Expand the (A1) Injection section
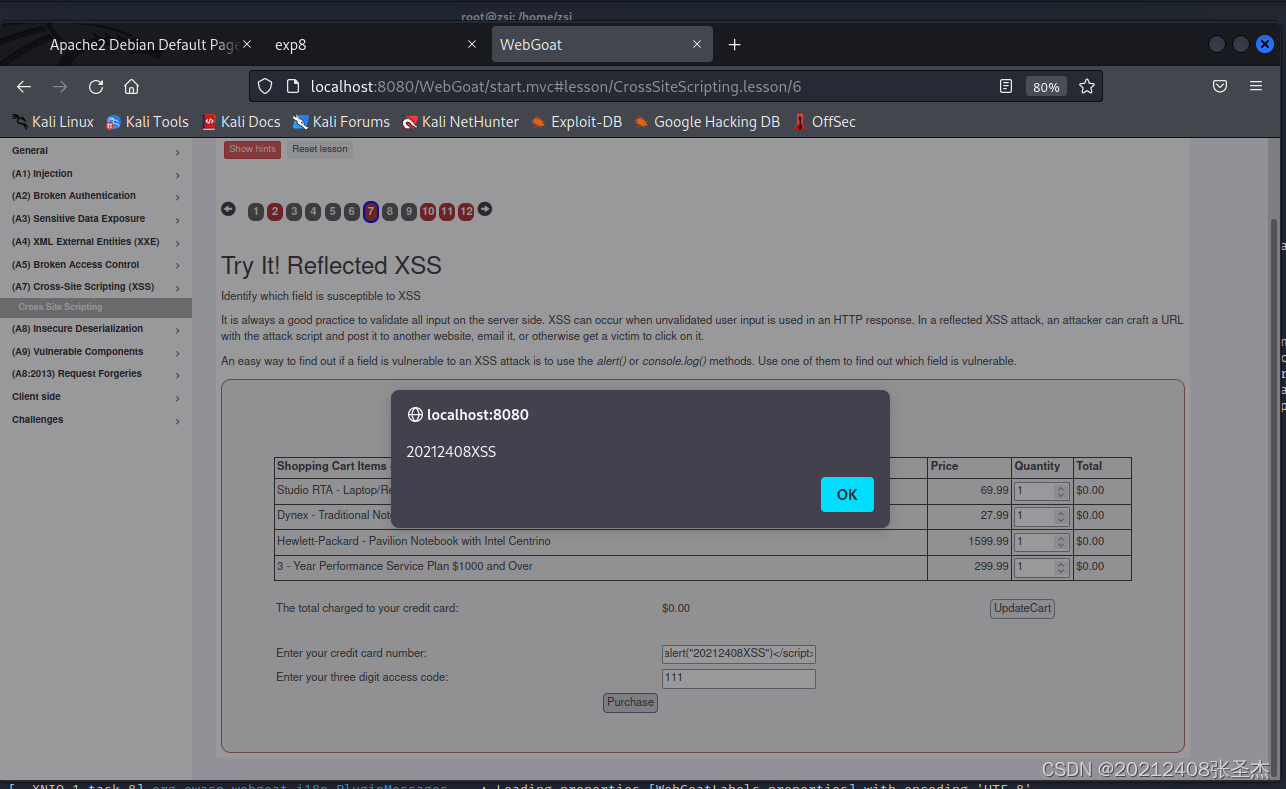 coord(96,174)
